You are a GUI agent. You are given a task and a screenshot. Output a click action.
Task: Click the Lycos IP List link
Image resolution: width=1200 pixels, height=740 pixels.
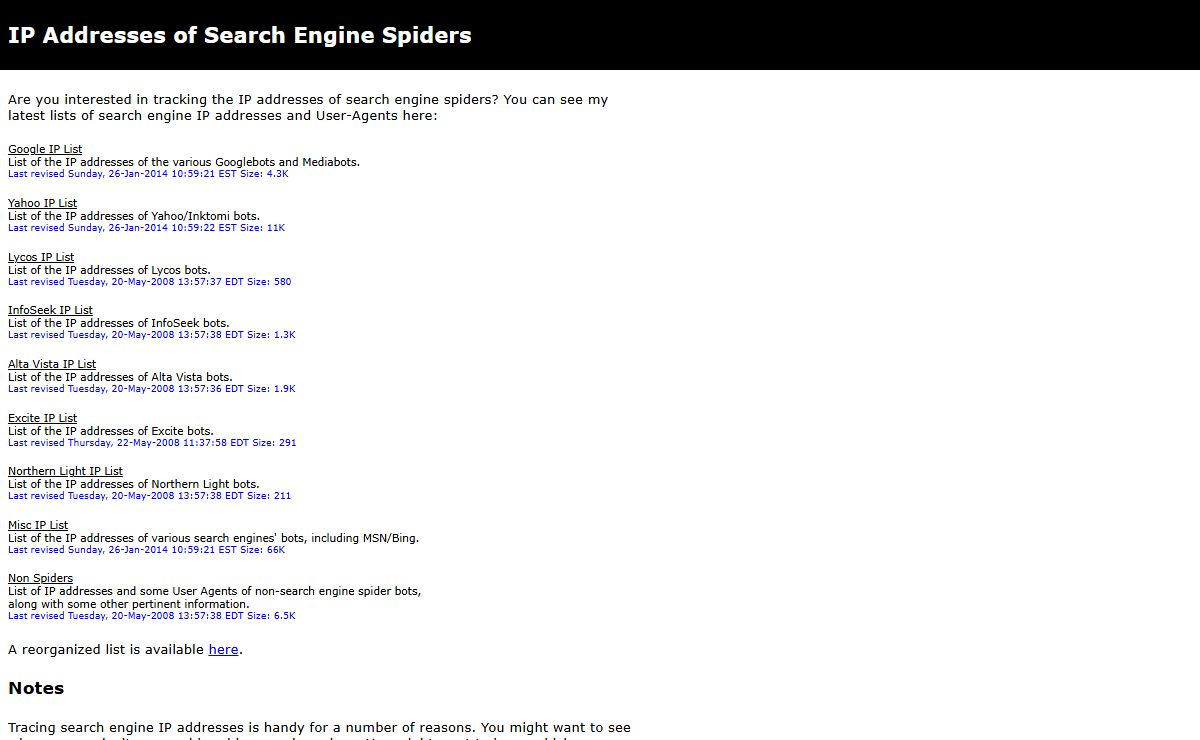(41, 257)
